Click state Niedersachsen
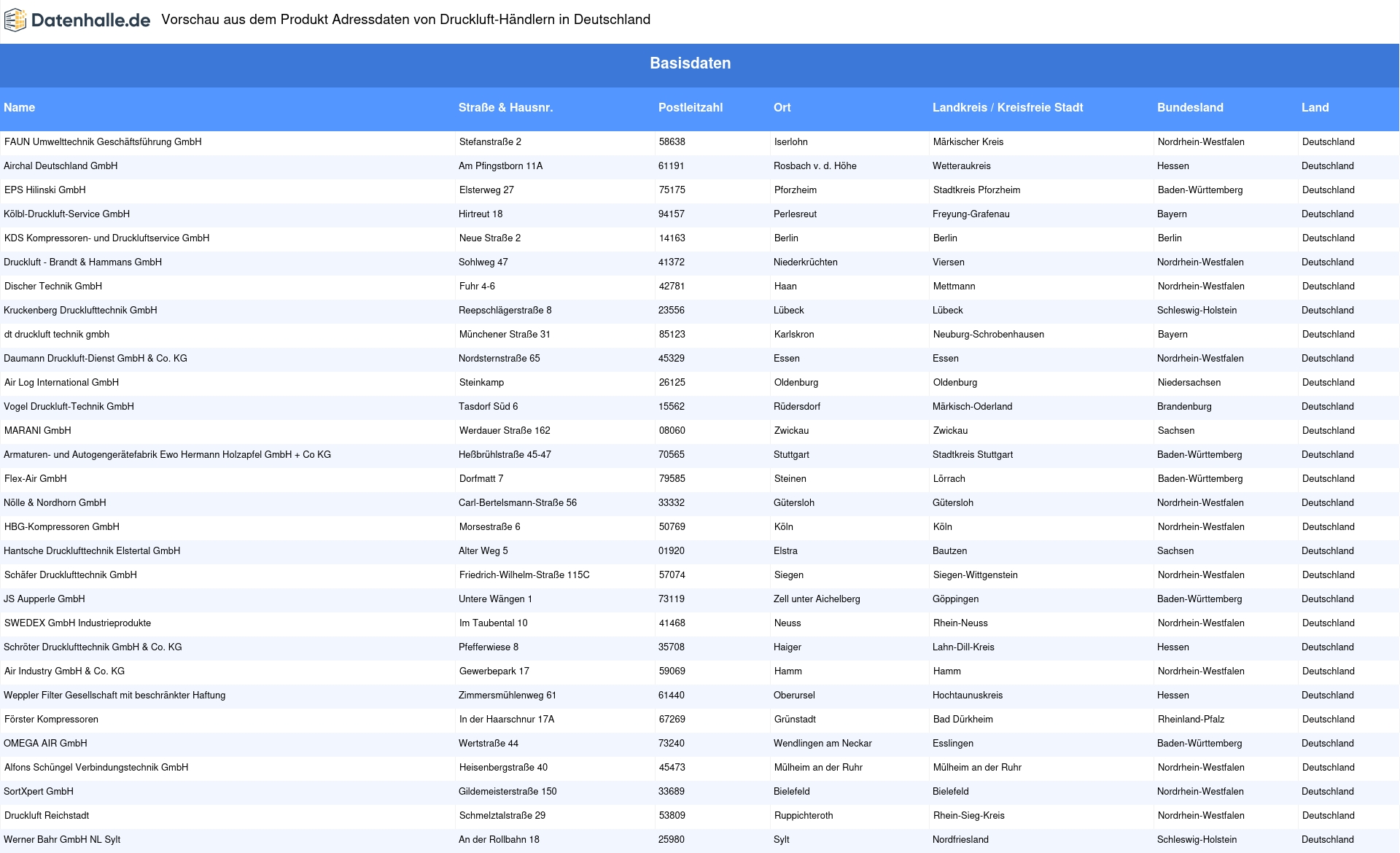Viewport: 1400px width, 853px height. pos(1189,383)
